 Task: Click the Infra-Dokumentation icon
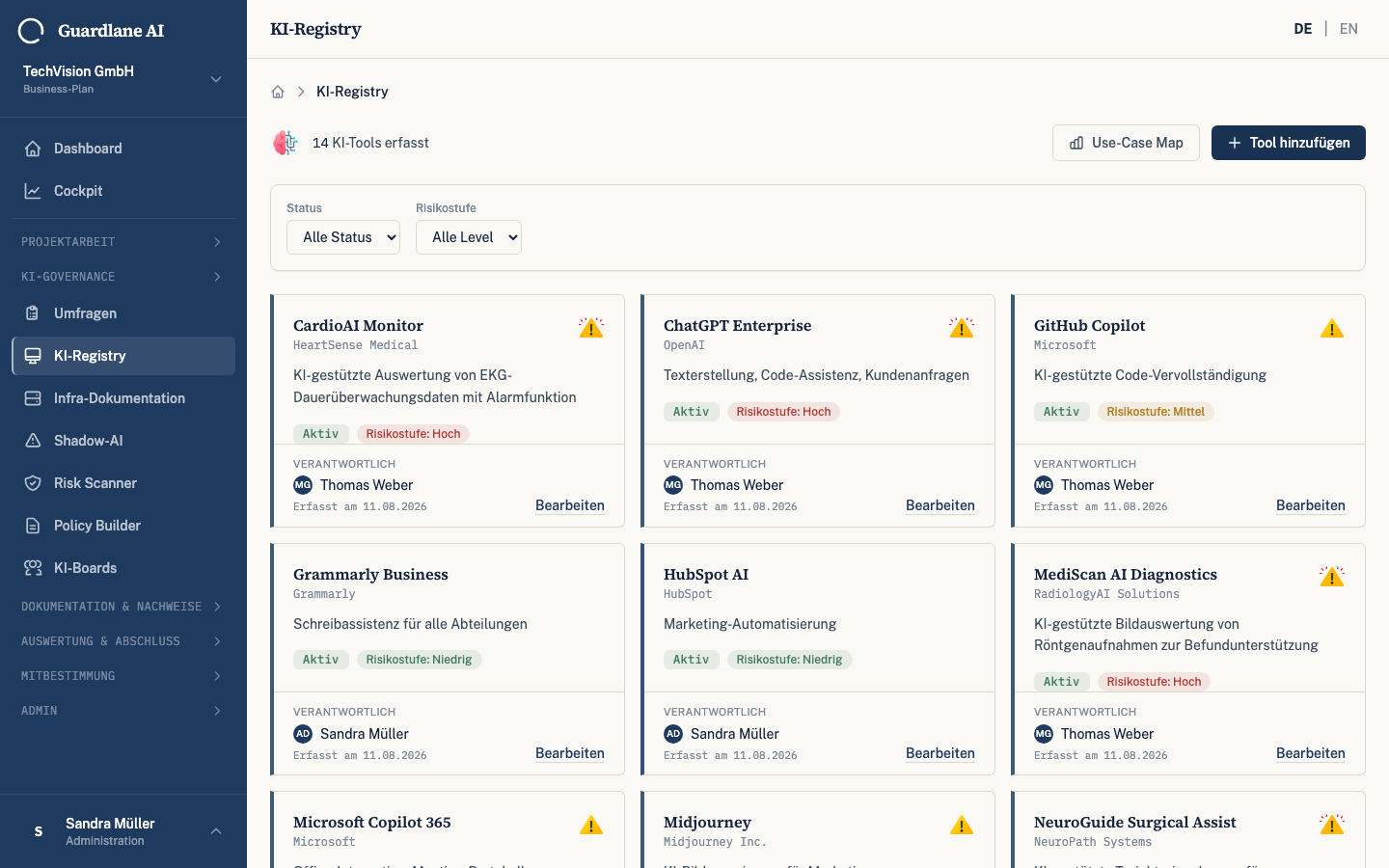coord(33,398)
